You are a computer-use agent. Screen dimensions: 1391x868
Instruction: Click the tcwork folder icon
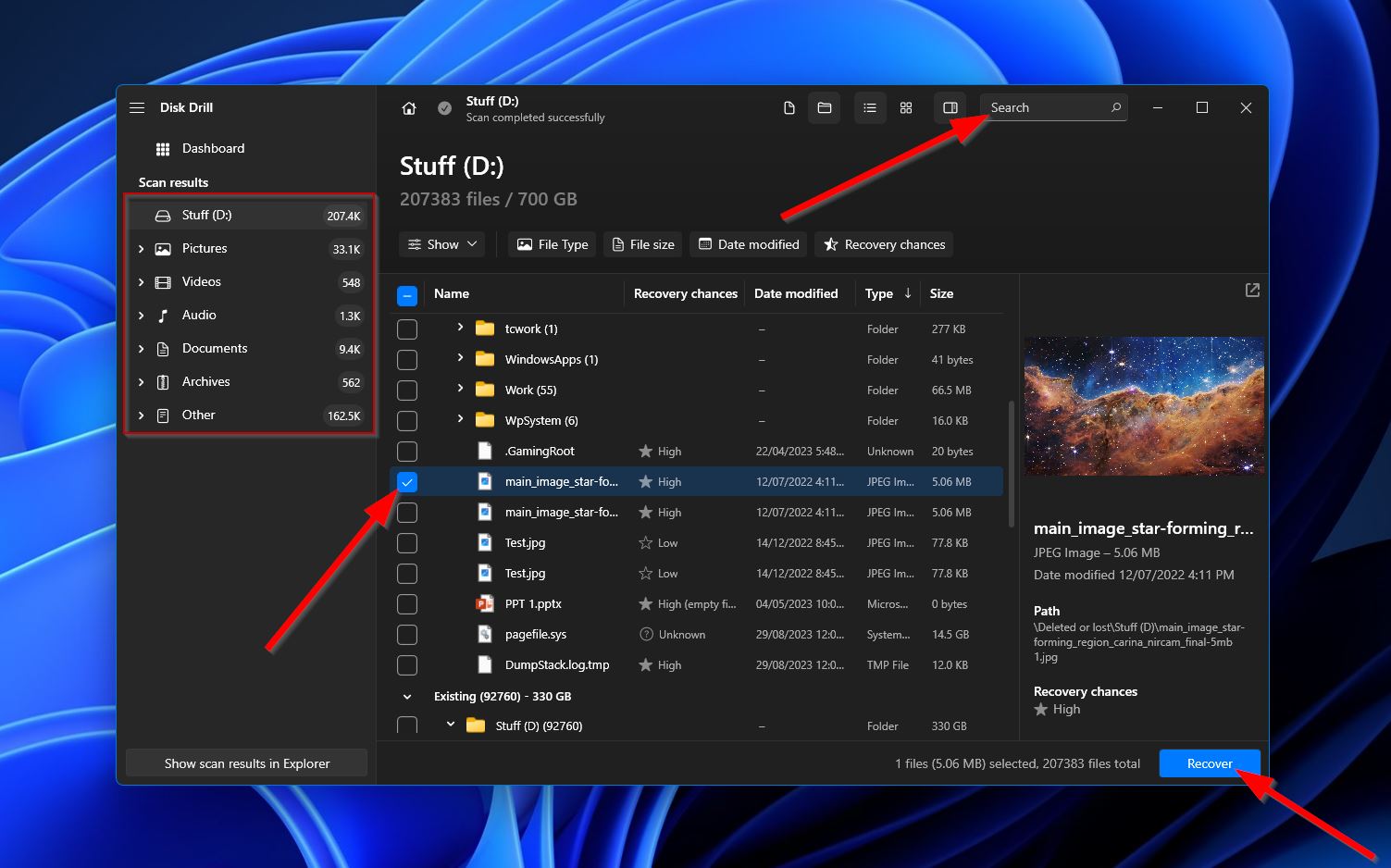[485, 329]
